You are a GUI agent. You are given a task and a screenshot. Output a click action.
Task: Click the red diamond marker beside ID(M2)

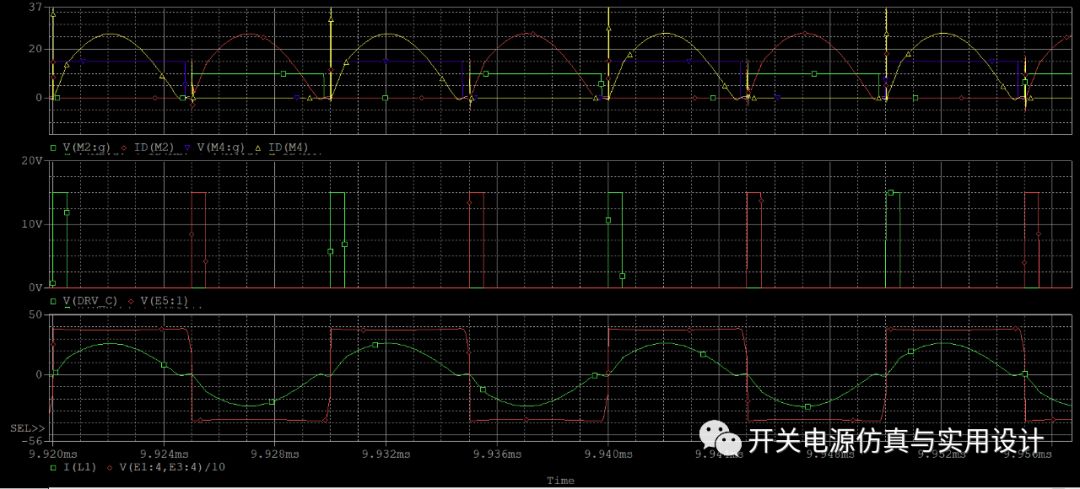coord(124,147)
